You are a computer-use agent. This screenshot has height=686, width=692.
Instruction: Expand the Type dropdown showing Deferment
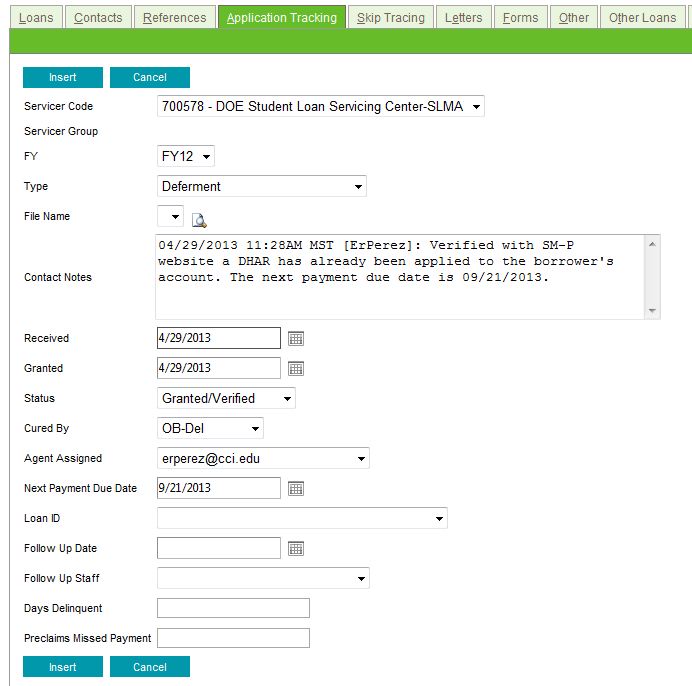pyautogui.click(x=262, y=186)
